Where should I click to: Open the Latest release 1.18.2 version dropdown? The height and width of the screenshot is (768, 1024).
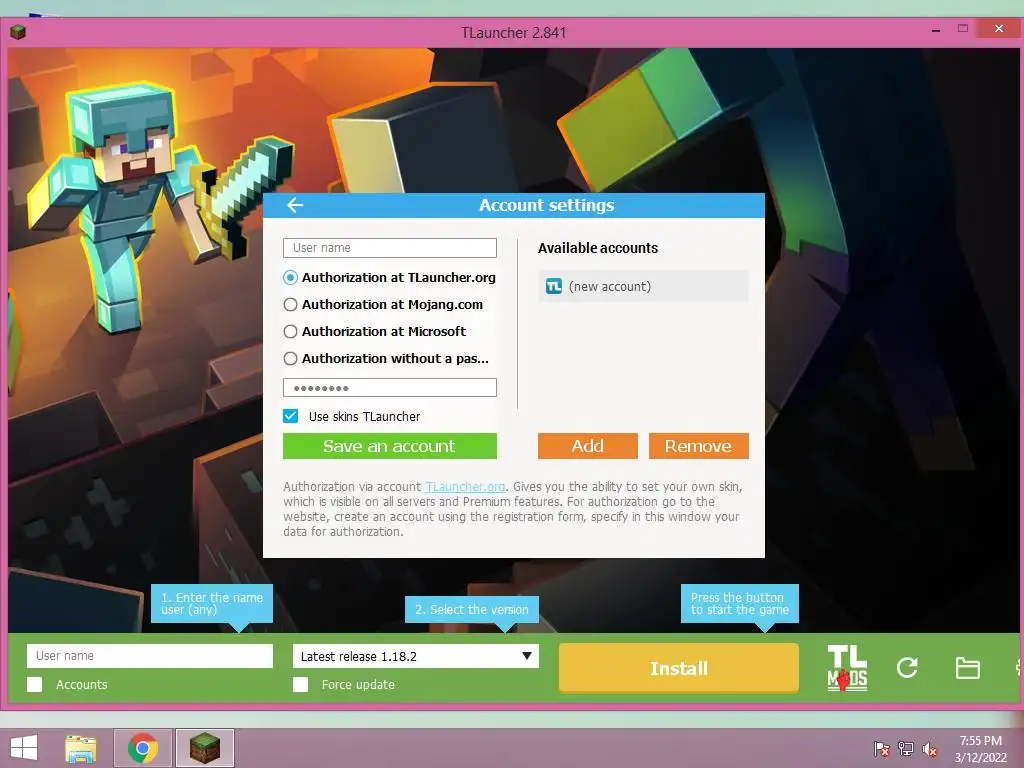tap(416, 656)
